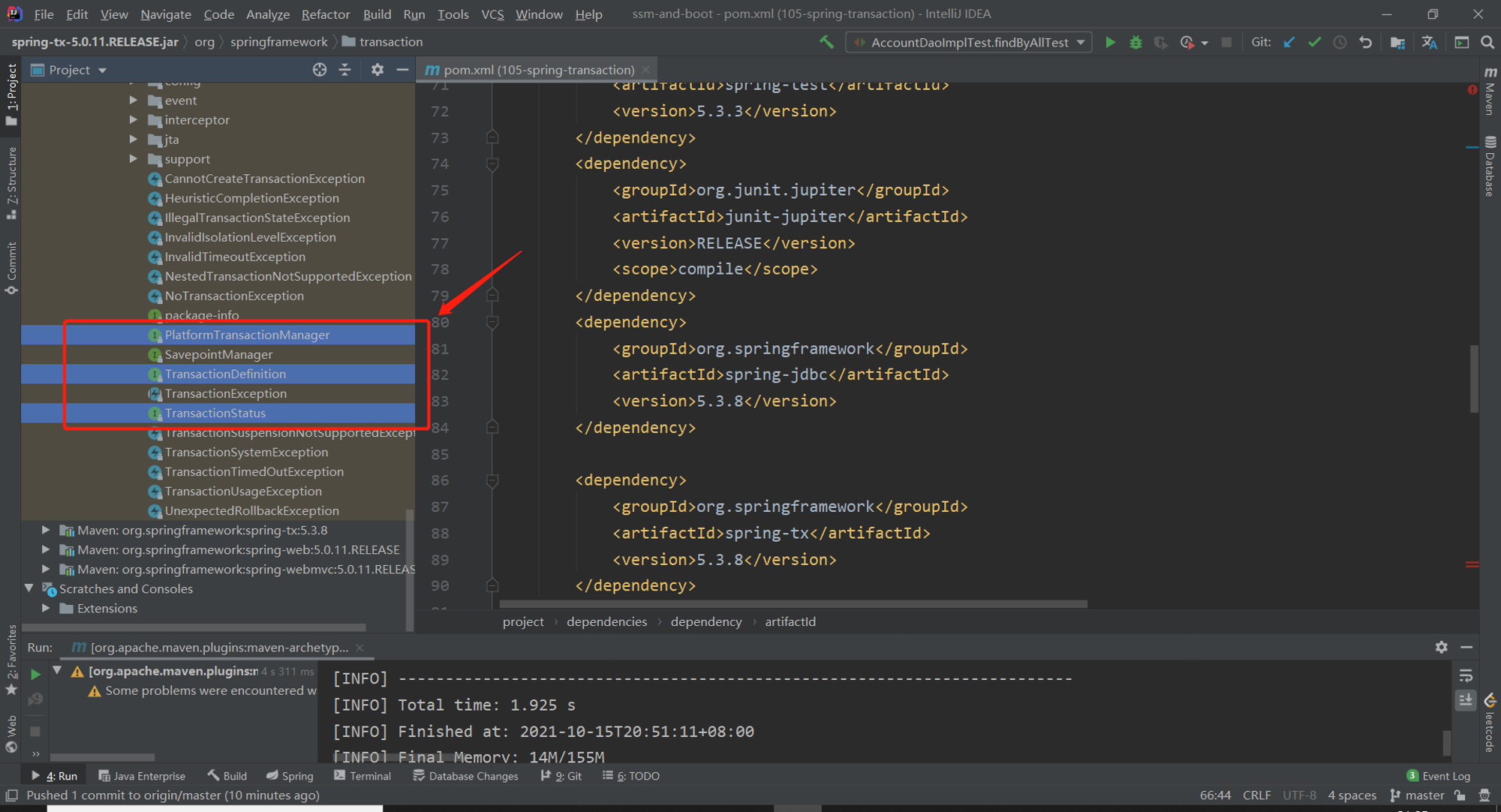Open the run configuration dropdown
This screenshot has height=812, width=1501.
968,42
